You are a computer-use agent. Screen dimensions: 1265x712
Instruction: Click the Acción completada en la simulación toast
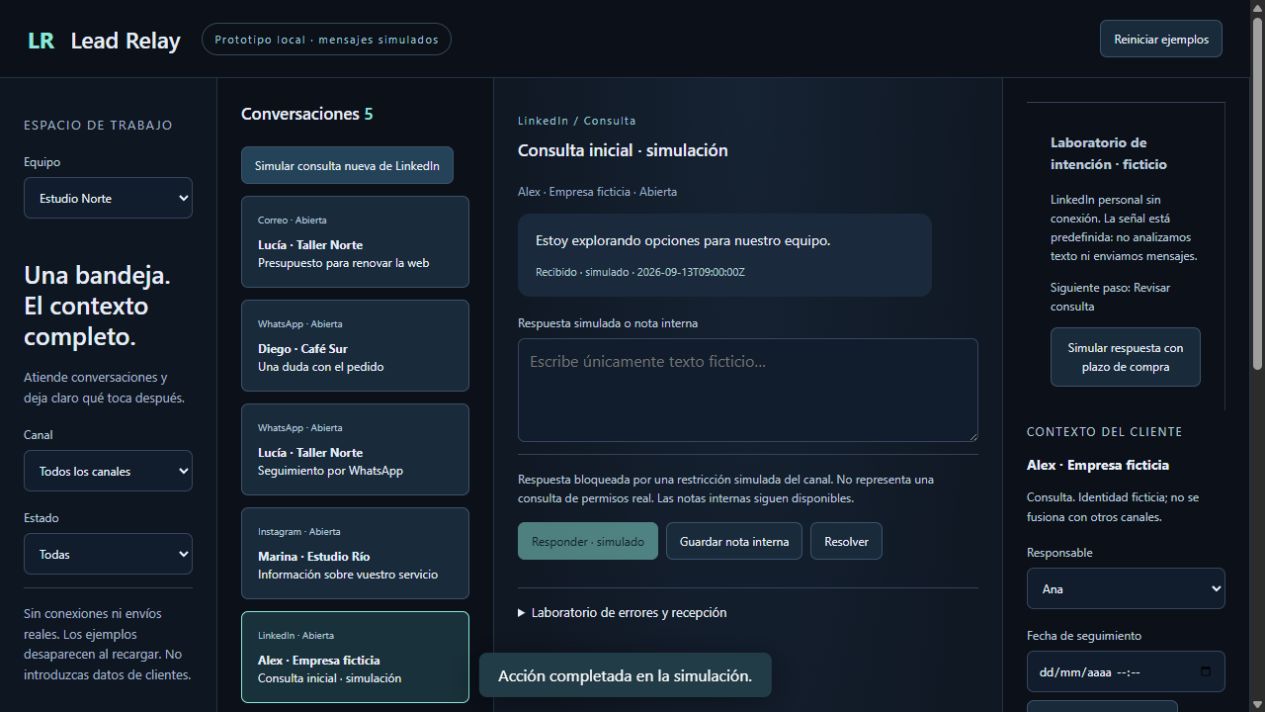pos(625,676)
